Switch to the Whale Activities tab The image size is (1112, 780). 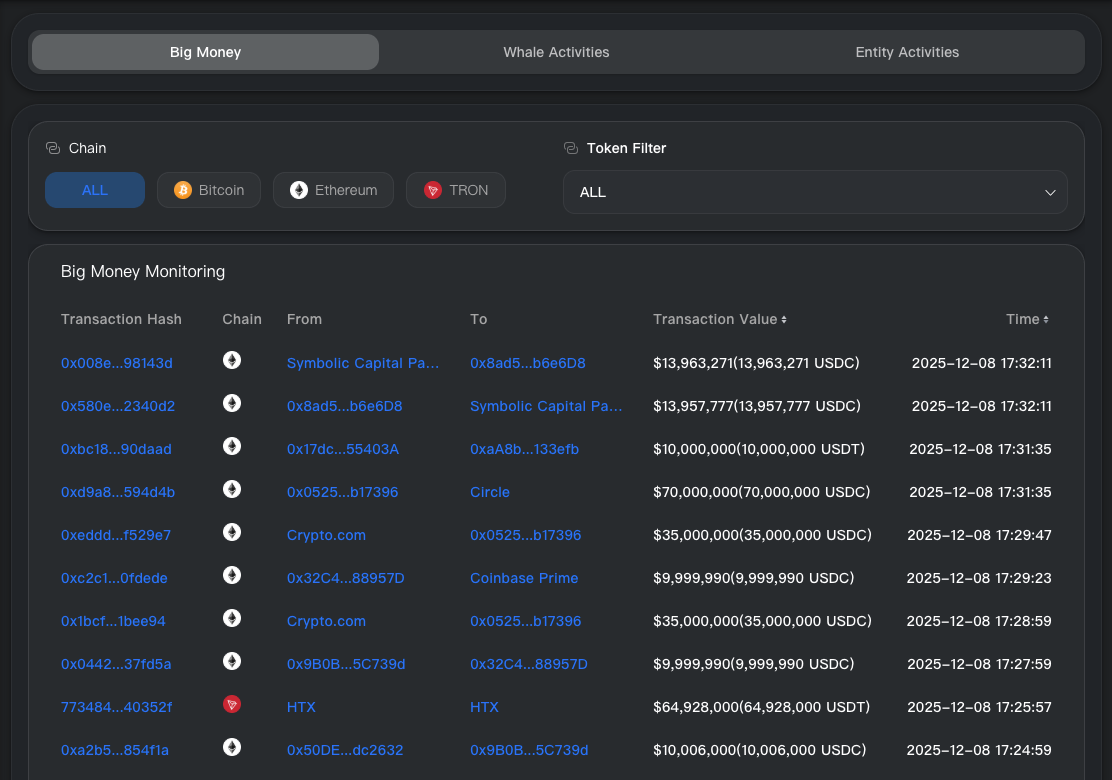(556, 51)
